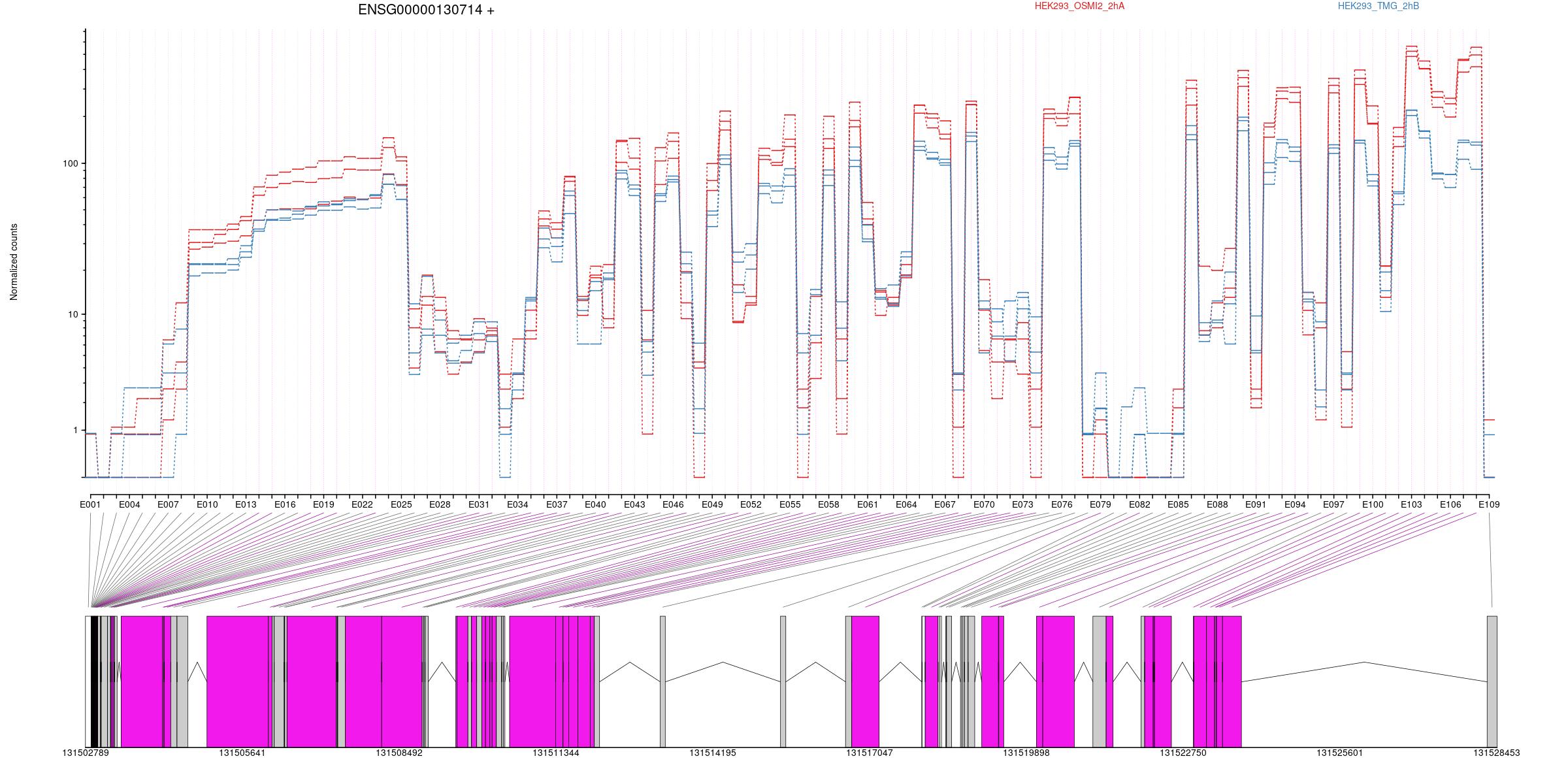Select exon label E076

pyautogui.click(x=1062, y=504)
